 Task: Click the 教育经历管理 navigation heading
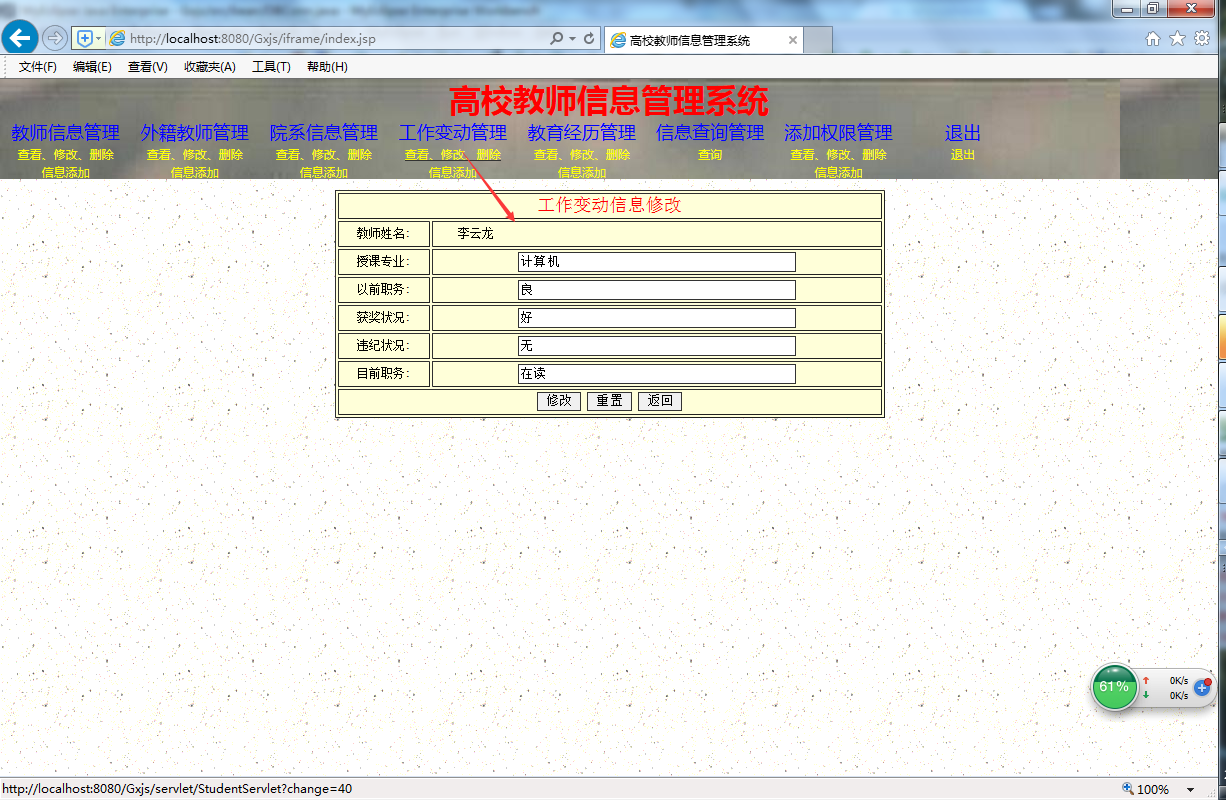click(582, 132)
